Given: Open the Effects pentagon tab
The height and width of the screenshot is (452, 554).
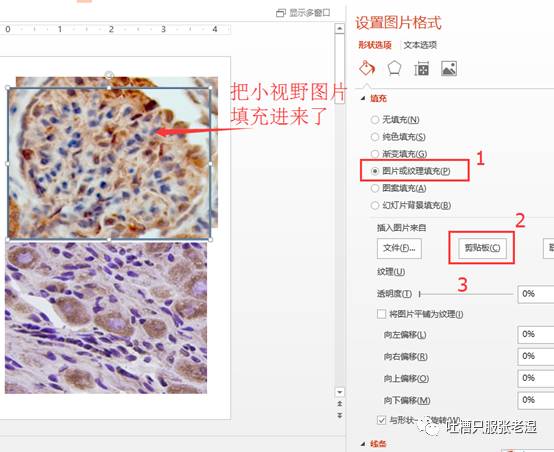Looking at the screenshot, I should tap(394, 68).
